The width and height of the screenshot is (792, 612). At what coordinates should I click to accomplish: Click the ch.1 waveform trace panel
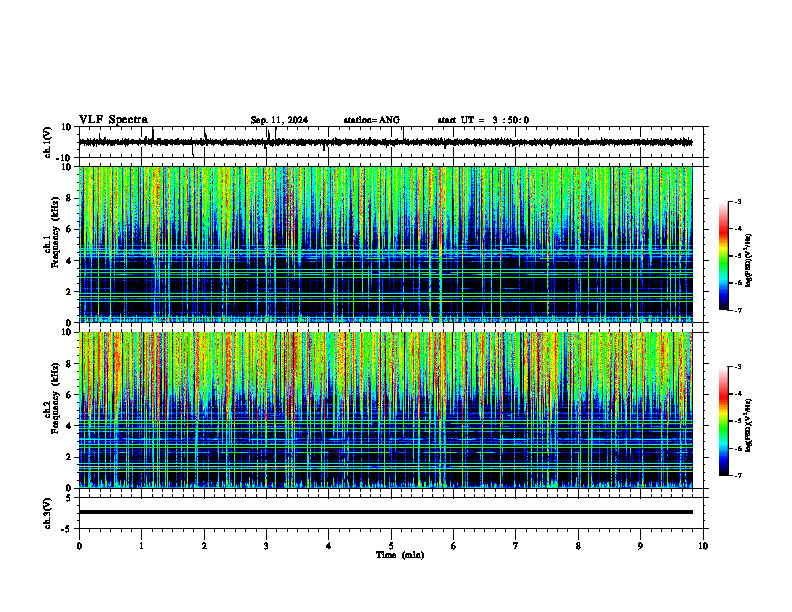click(393, 142)
